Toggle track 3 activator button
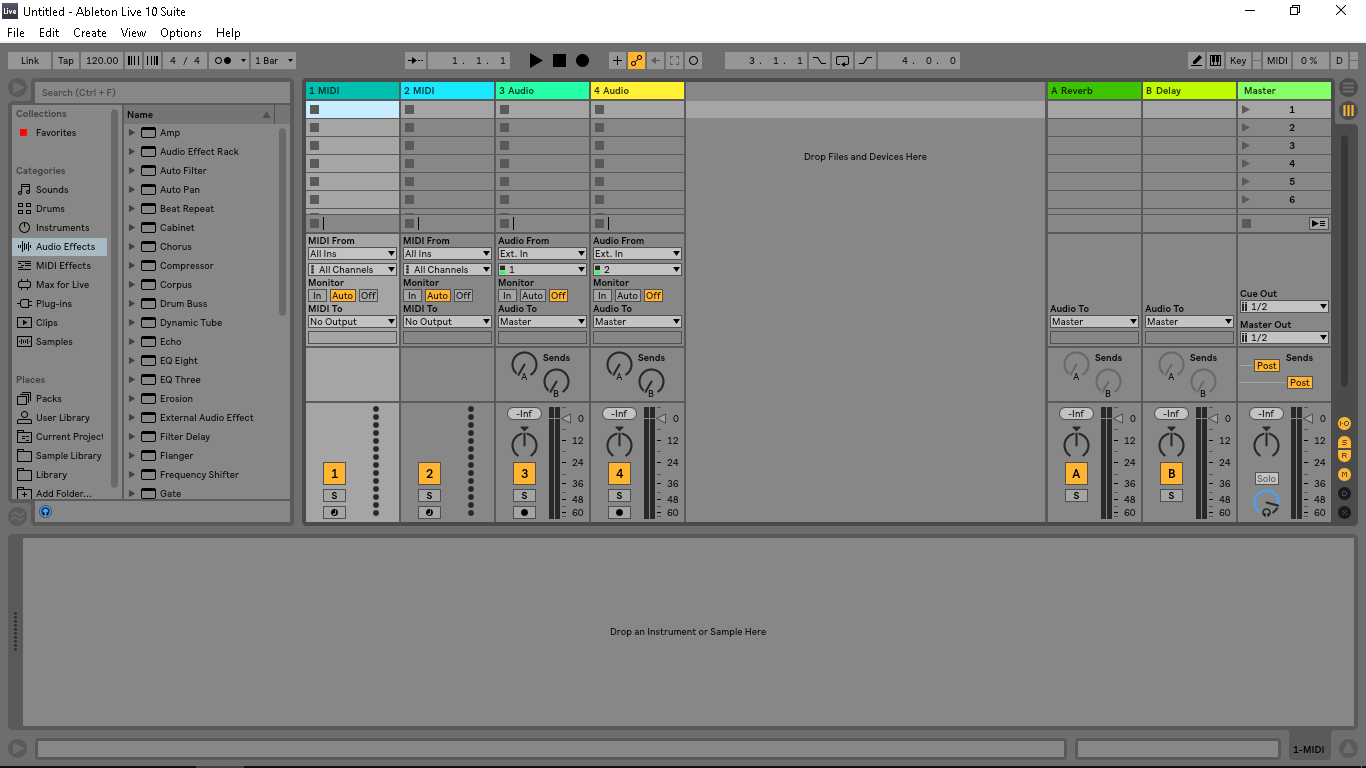This screenshot has height=768, width=1366. point(524,474)
